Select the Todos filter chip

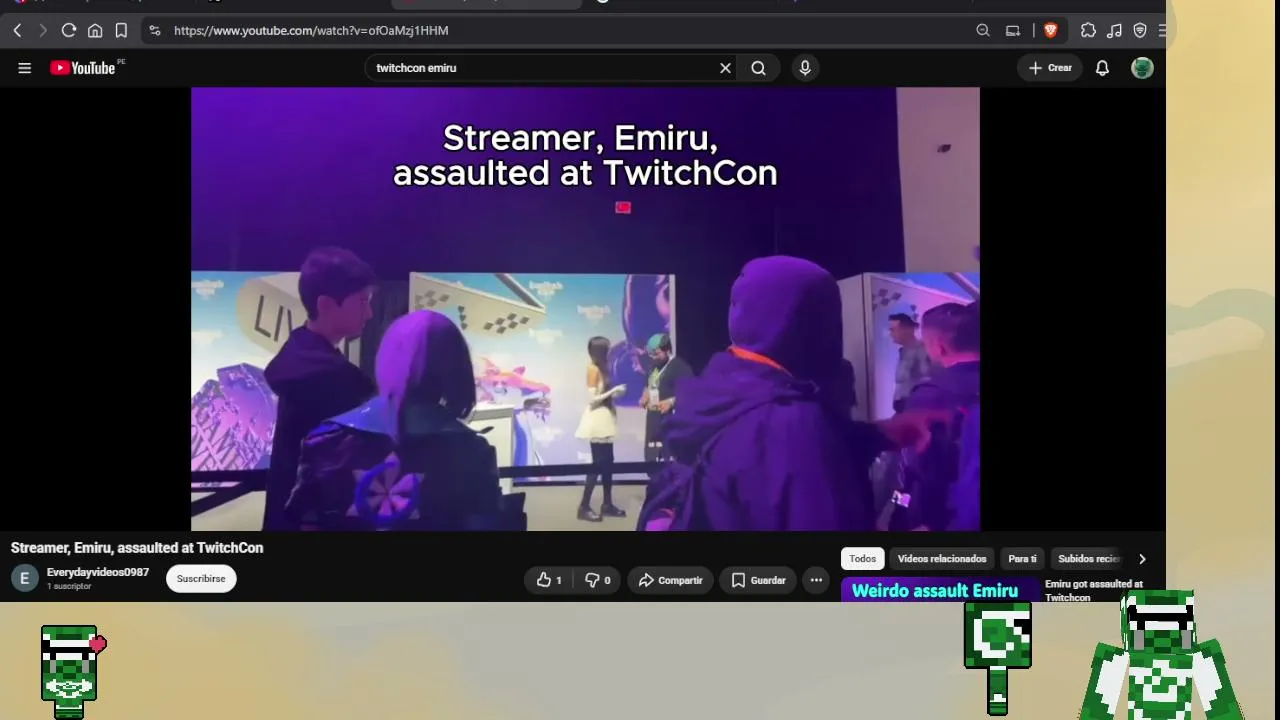click(x=863, y=559)
